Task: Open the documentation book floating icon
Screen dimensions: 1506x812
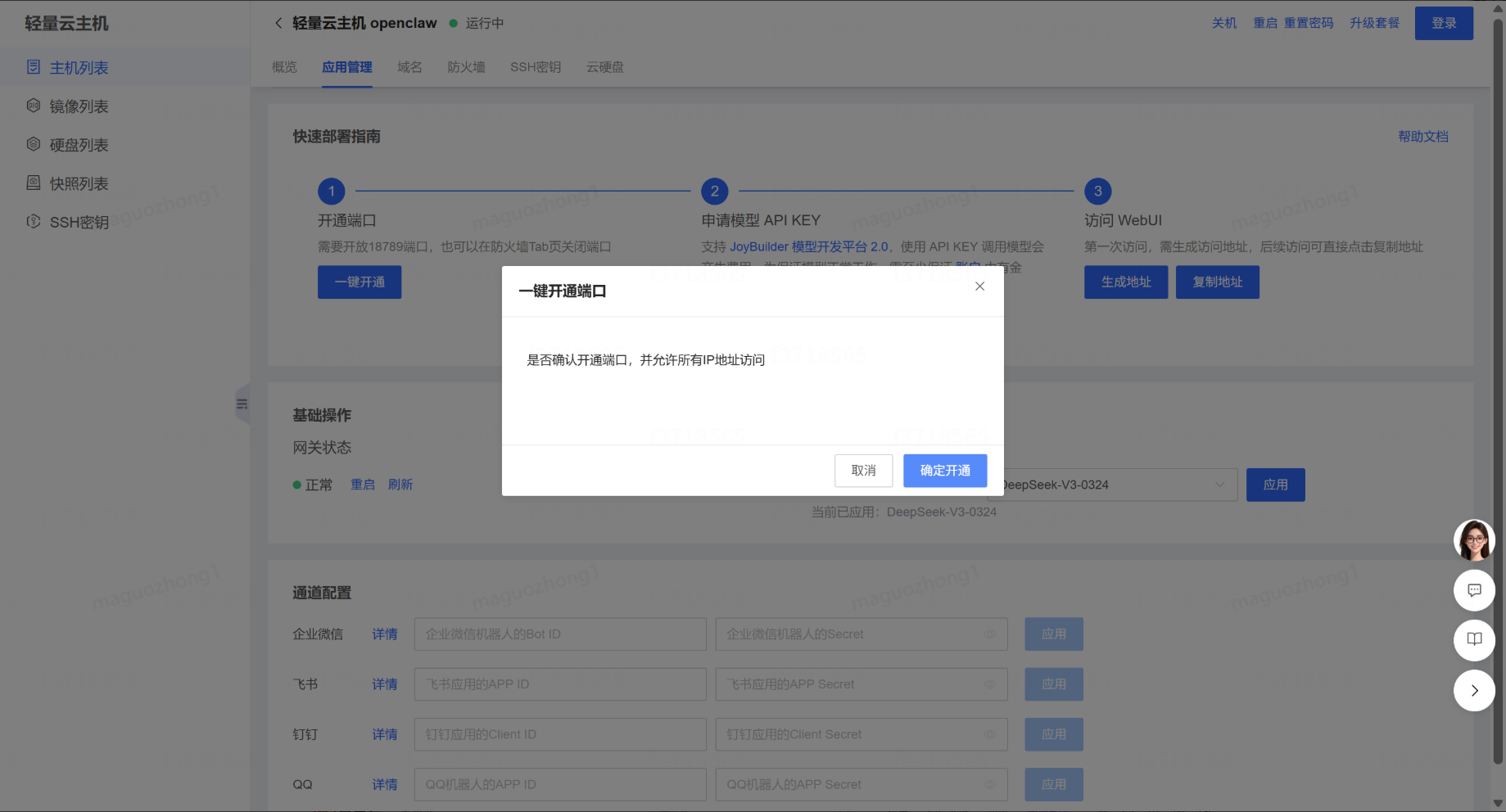Action: tap(1474, 640)
